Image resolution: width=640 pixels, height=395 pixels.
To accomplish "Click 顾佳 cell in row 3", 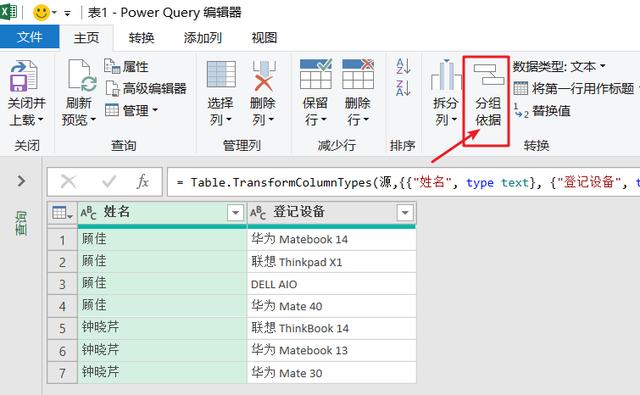I will click(x=162, y=284).
